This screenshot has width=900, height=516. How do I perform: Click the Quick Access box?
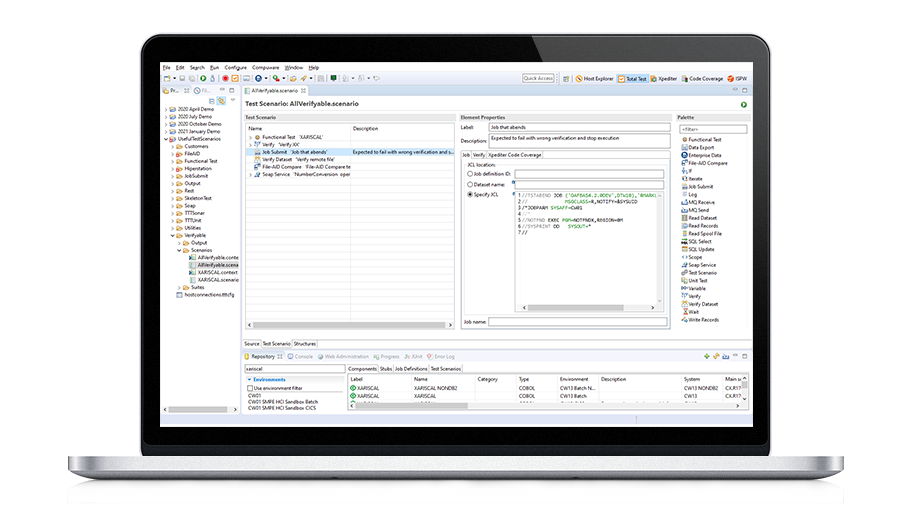538,78
